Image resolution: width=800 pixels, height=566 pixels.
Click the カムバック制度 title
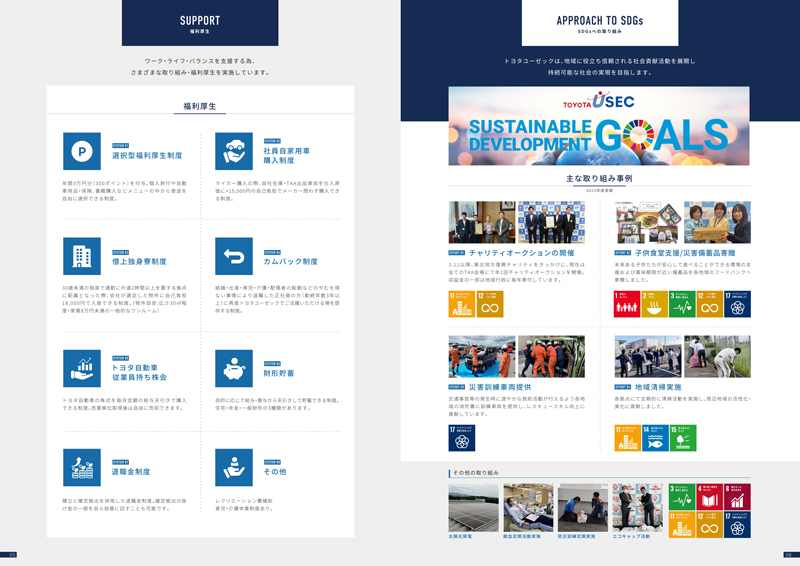point(291,261)
